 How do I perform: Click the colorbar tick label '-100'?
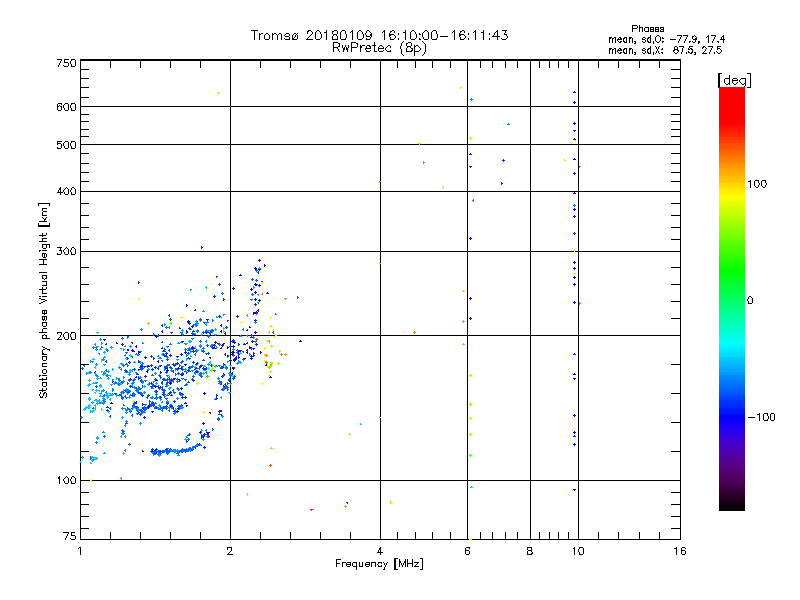click(x=761, y=417)
